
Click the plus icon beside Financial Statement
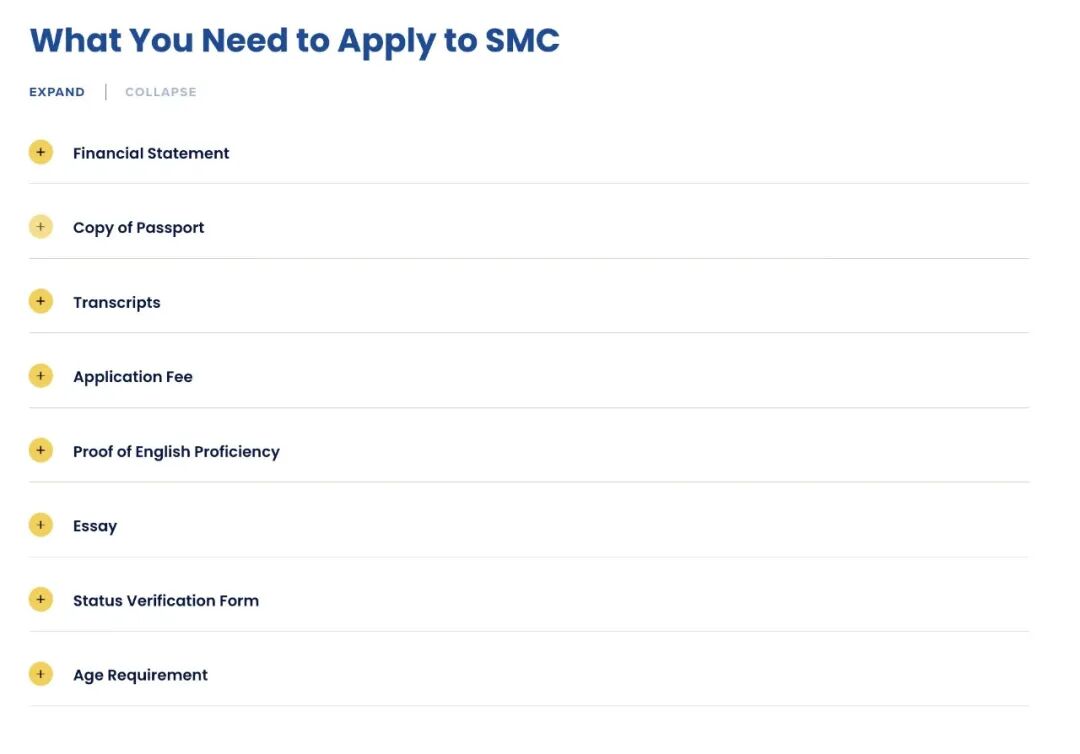[41, 152]
